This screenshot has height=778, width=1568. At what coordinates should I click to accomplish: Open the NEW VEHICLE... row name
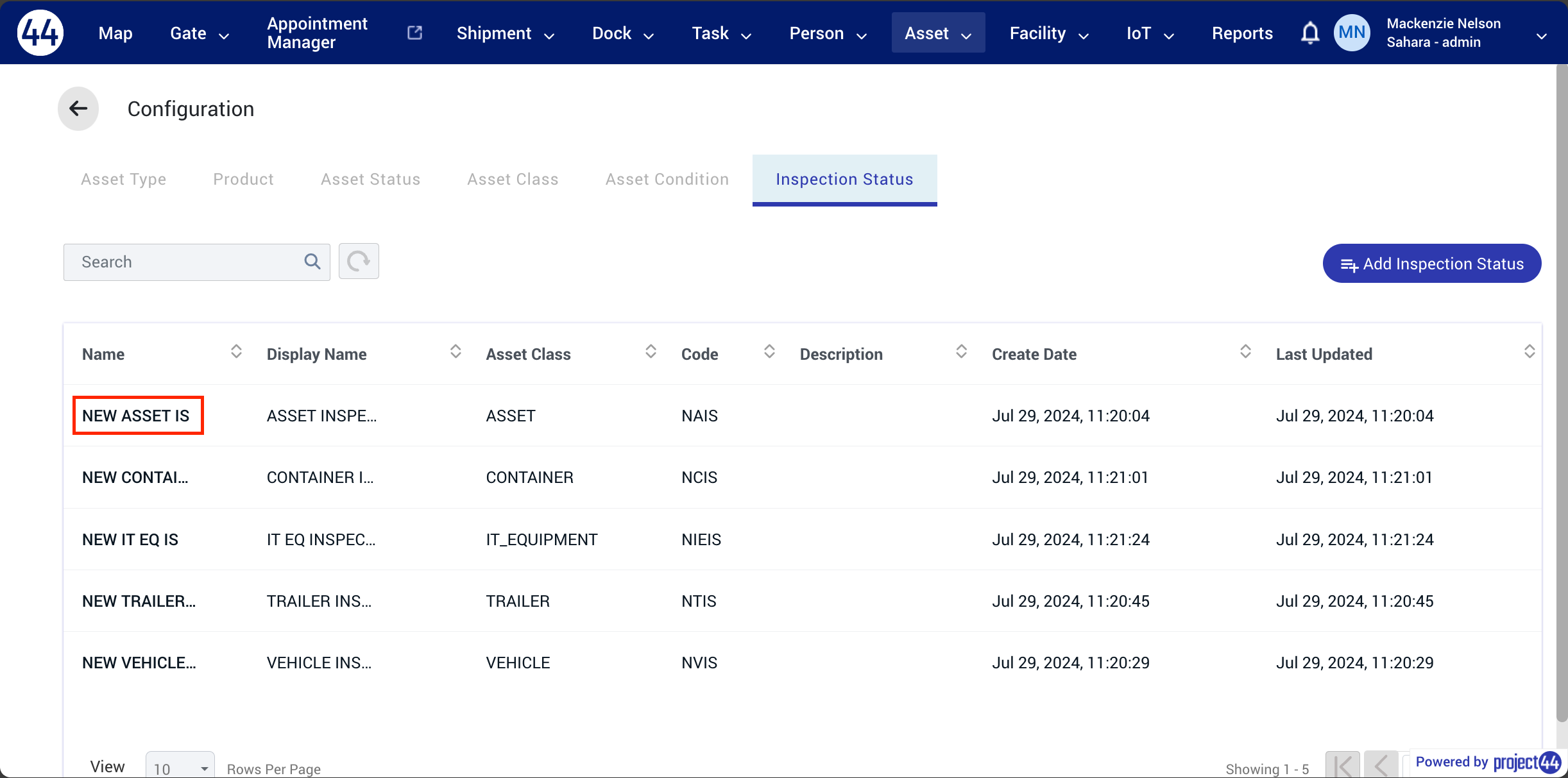pos(139,663)
